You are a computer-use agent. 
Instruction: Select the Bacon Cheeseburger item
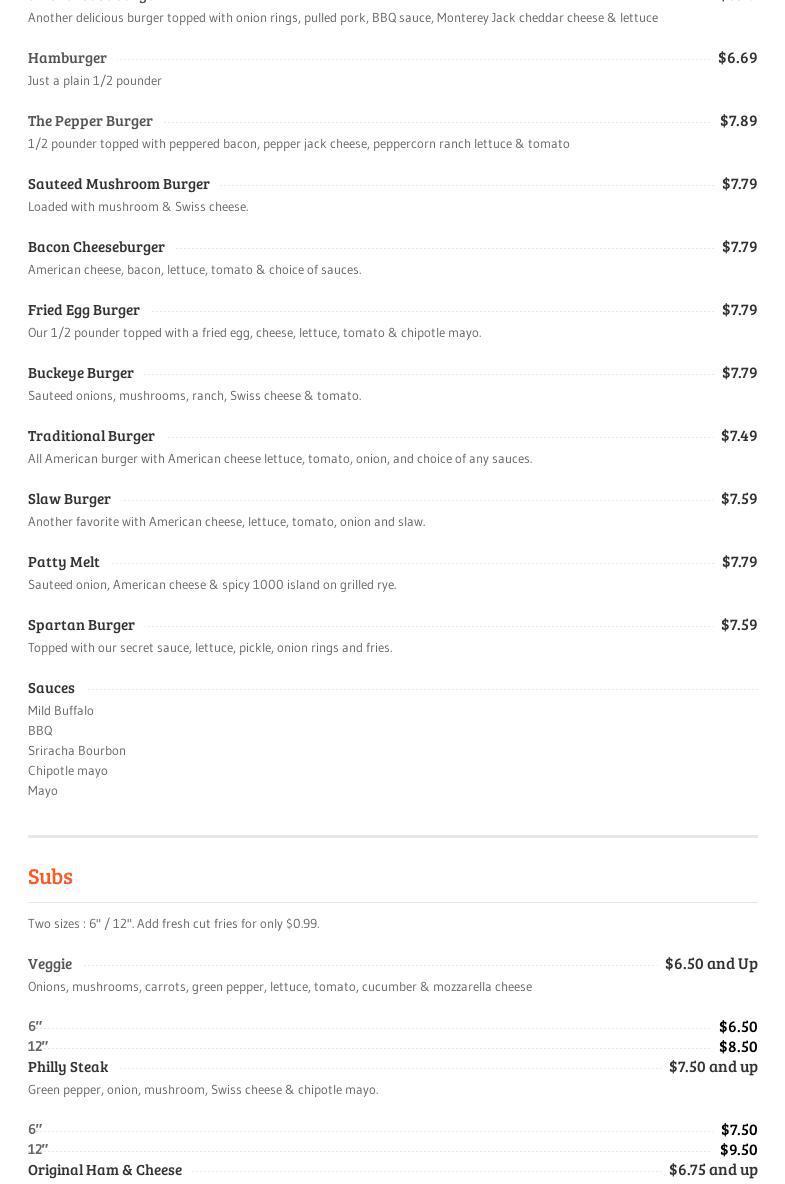pos(96,247)
